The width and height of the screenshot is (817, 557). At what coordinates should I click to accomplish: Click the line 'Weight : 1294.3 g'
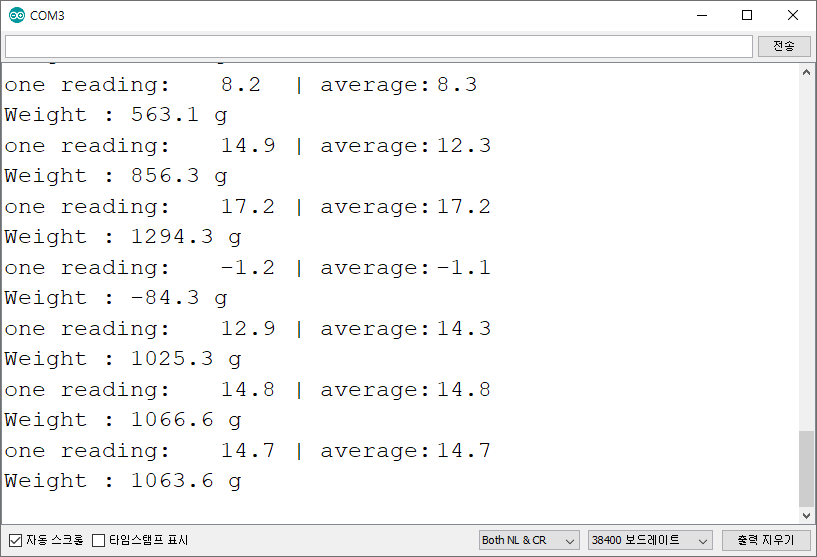[123, 237]
